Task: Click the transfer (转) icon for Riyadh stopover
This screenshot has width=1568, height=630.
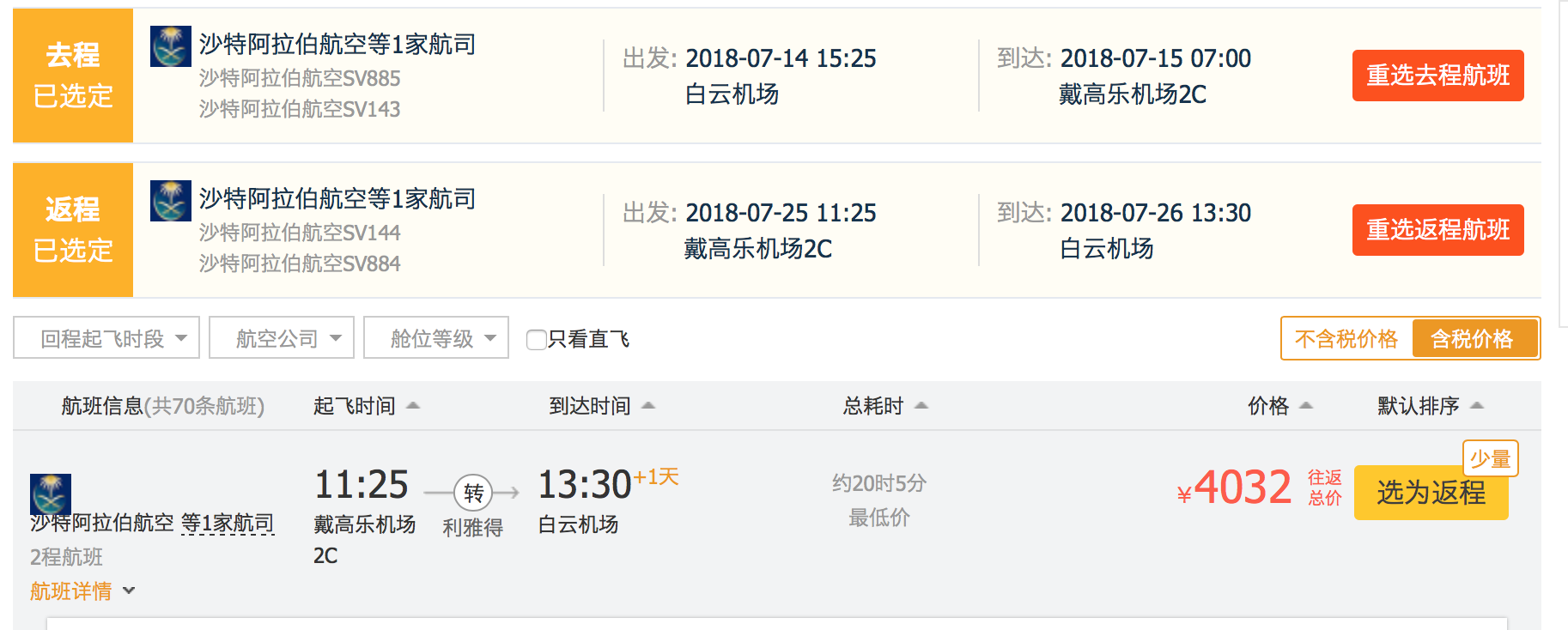Action: (x=473, y=494)
